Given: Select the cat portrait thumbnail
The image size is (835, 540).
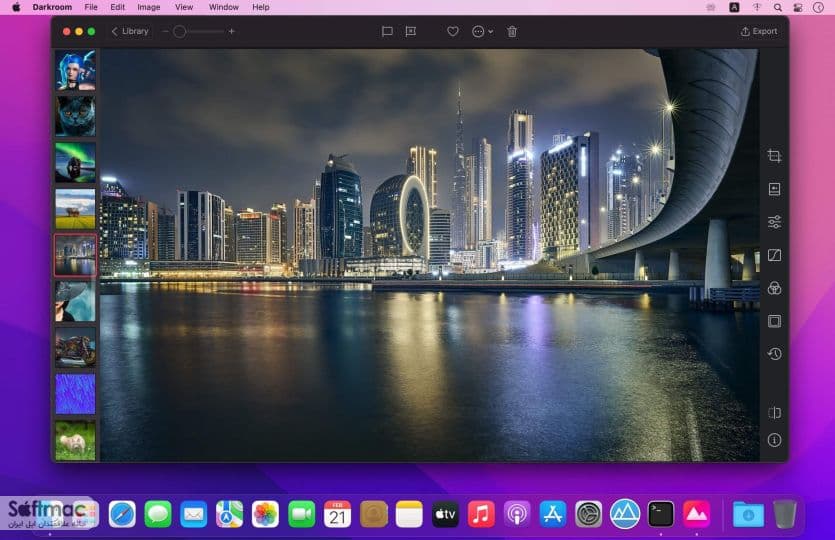Looking at the screenshot, I should point(75,116).
